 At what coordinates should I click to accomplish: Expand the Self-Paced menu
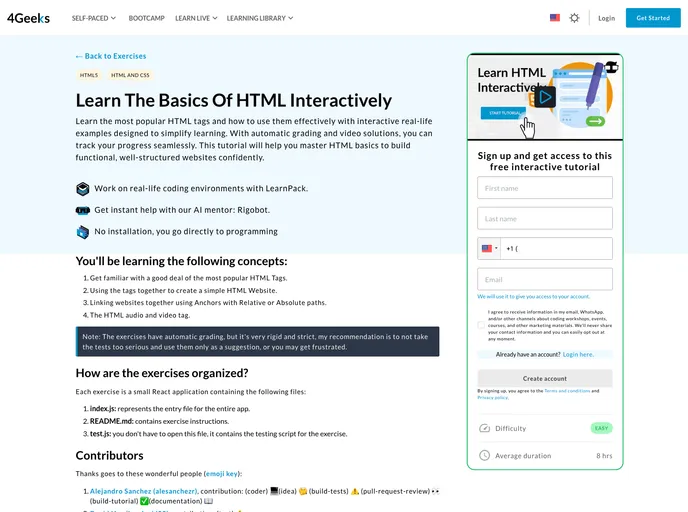(x=93, y=18)
